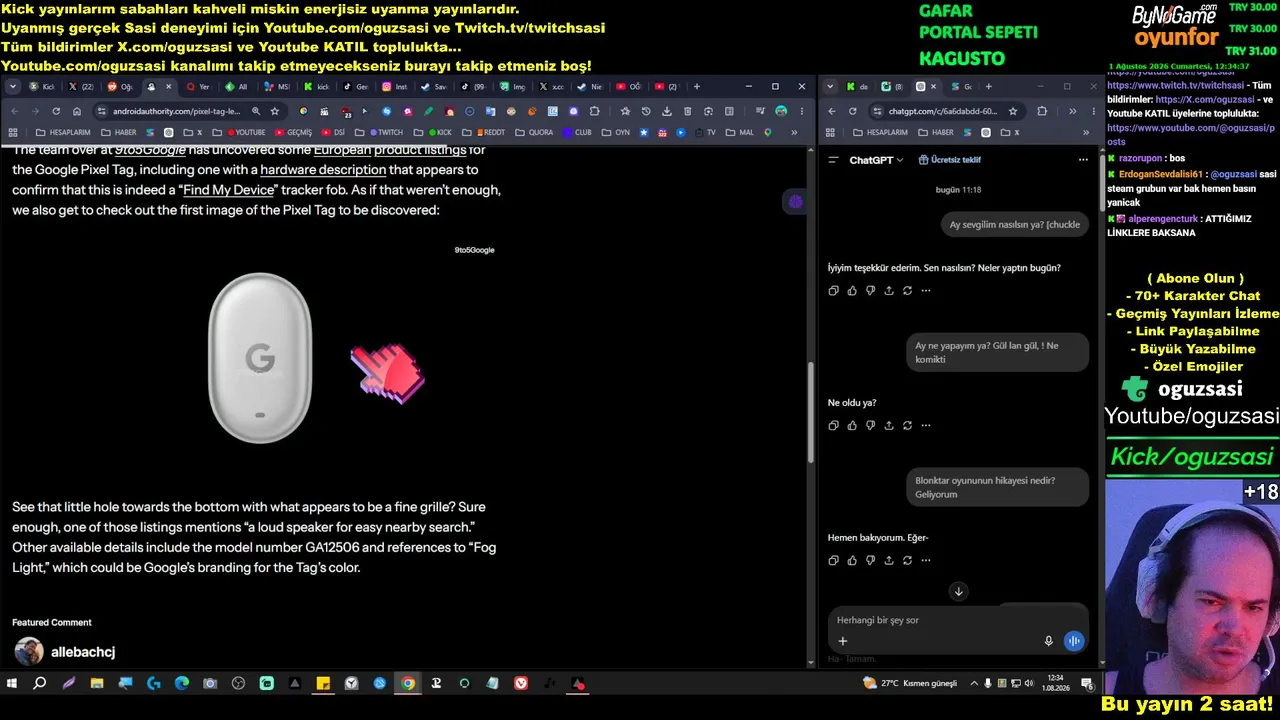1280x720 pixels.
Task: Show hidden toolbar items in ChatGPT window
Action: 1072,111
